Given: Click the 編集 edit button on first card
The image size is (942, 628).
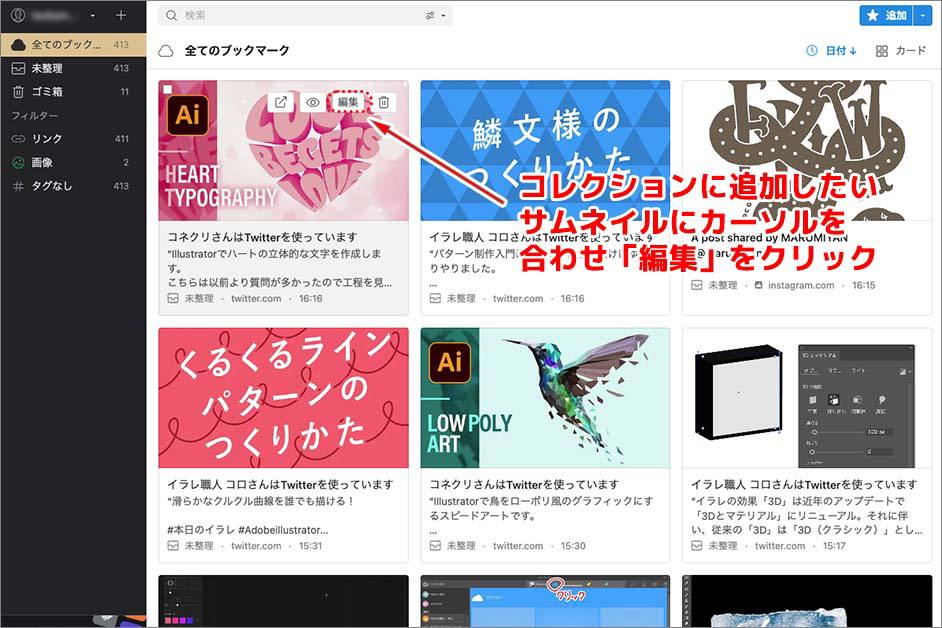Looking at the screenshot, I should [x=348, y=102].
